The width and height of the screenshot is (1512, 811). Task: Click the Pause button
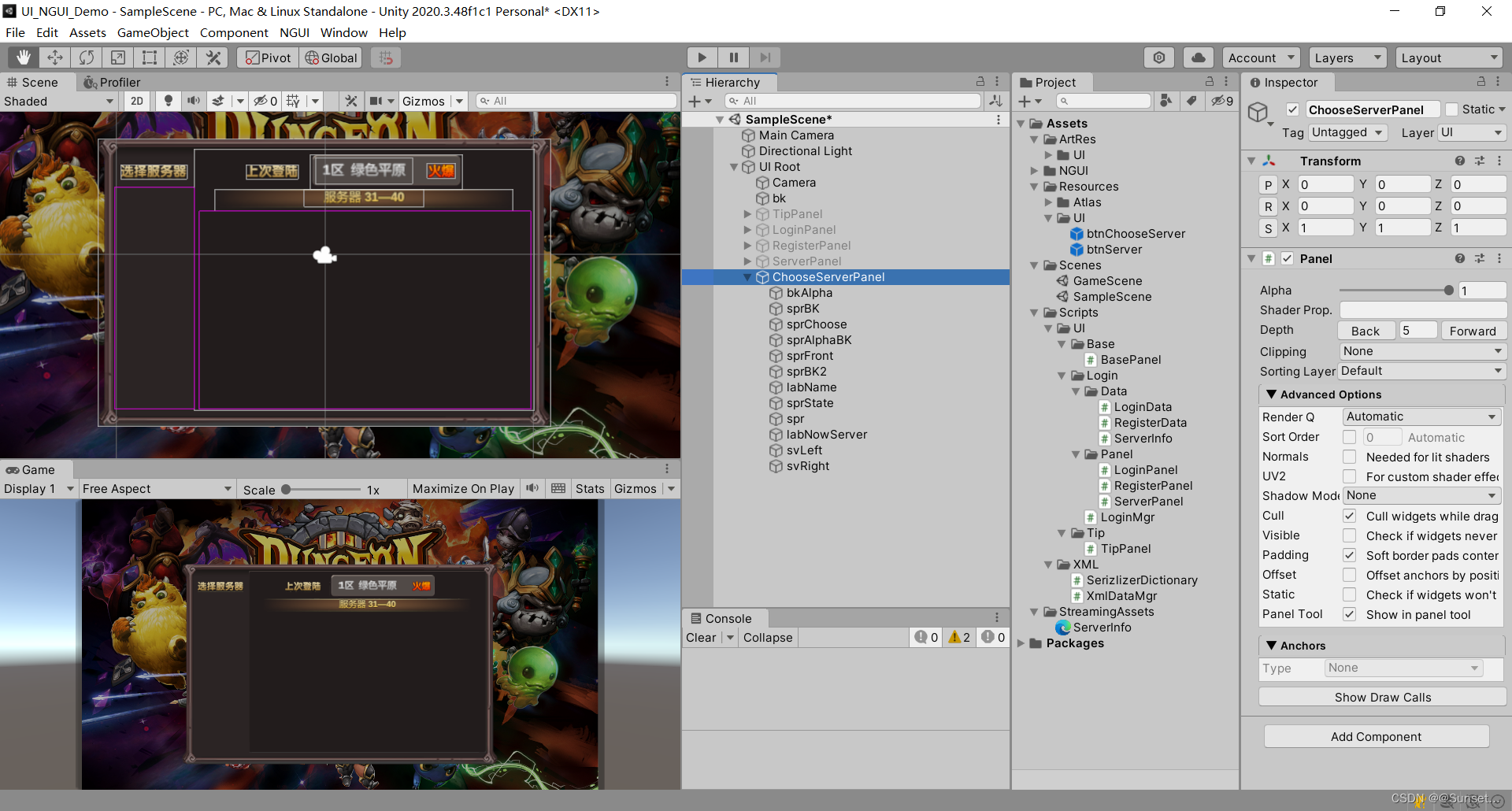pyautogui.click(x=733, y=57)
